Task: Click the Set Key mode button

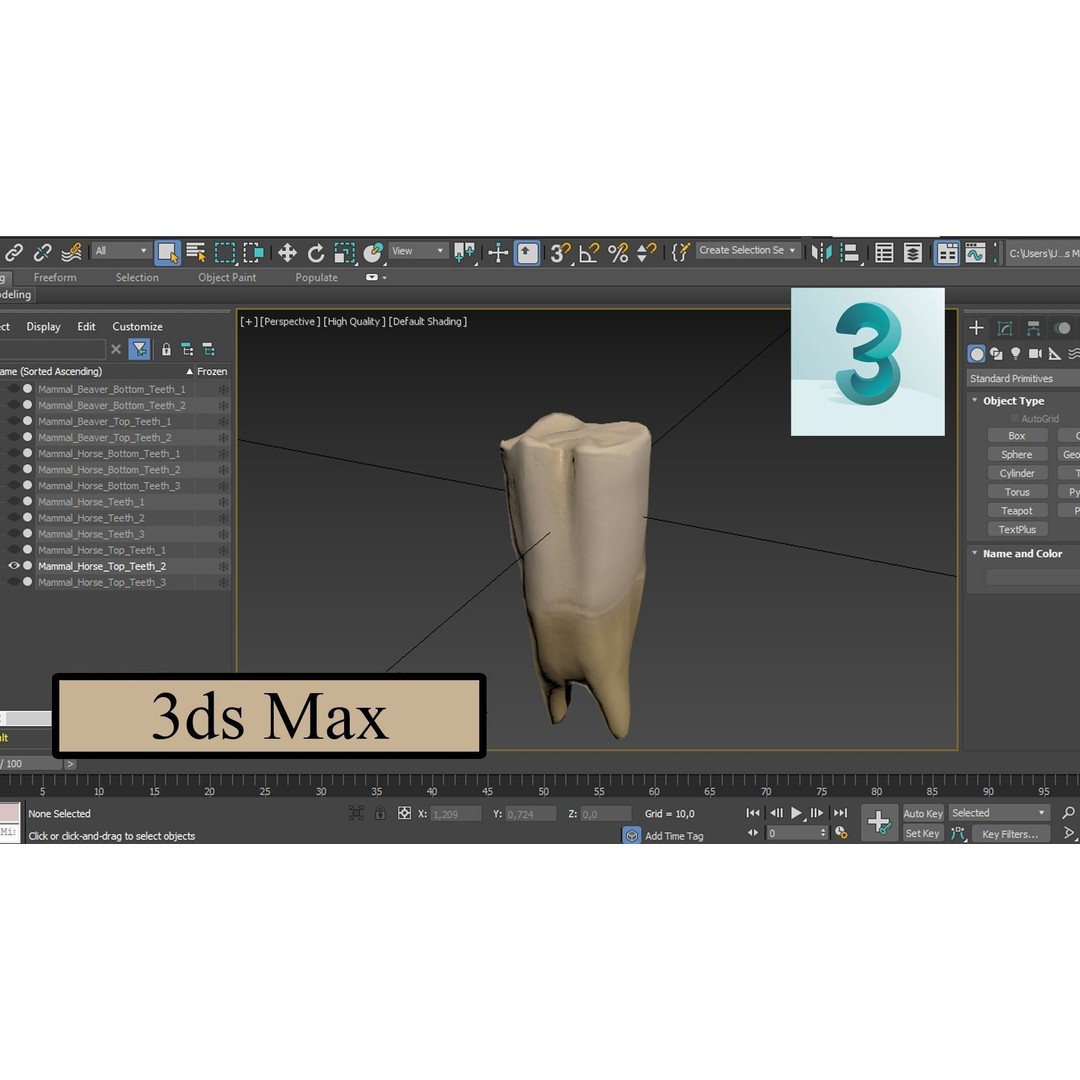Action: tap(923, 833)
